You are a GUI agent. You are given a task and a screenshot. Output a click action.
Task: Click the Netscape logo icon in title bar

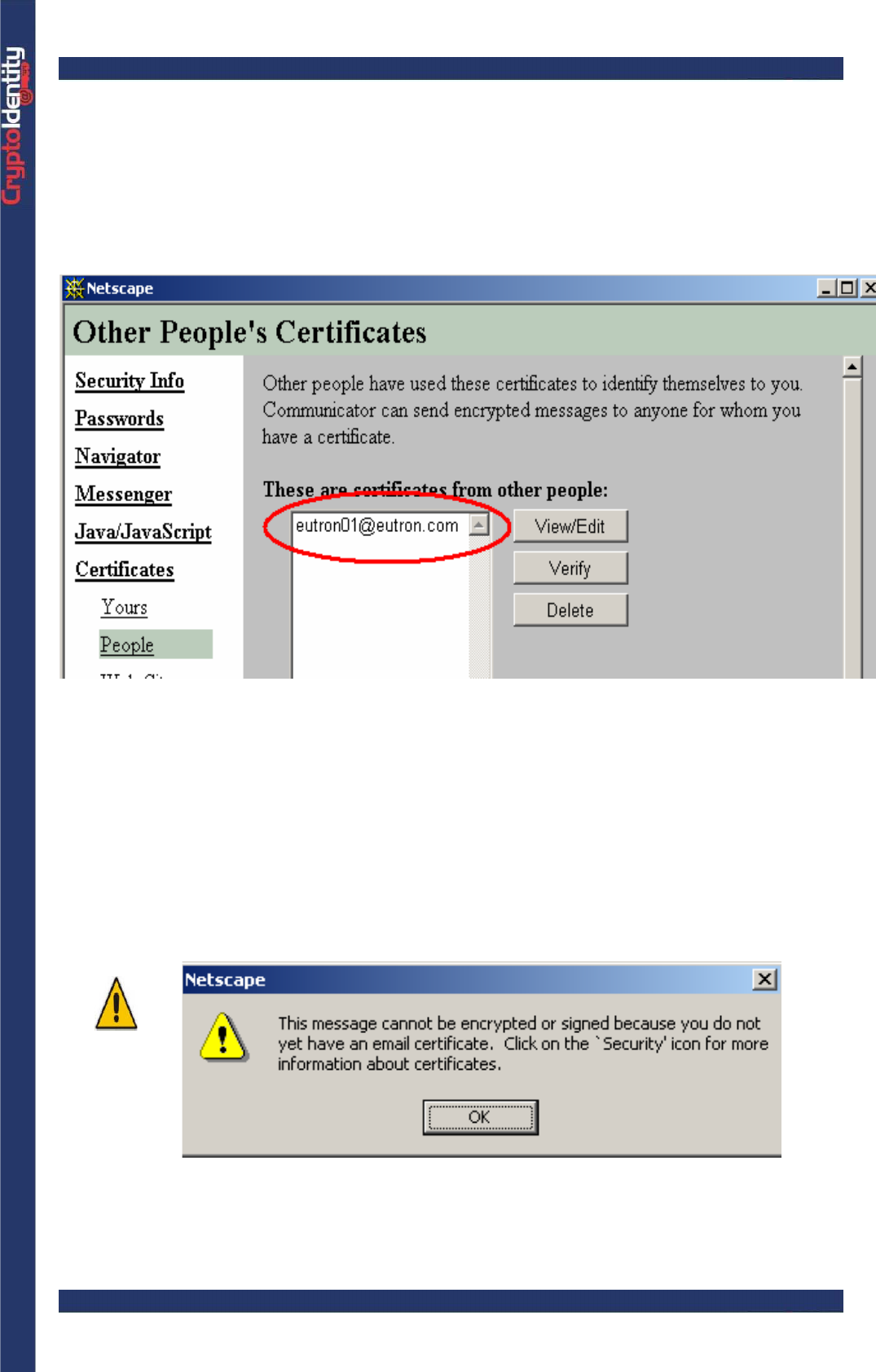[x=75, y=288]
